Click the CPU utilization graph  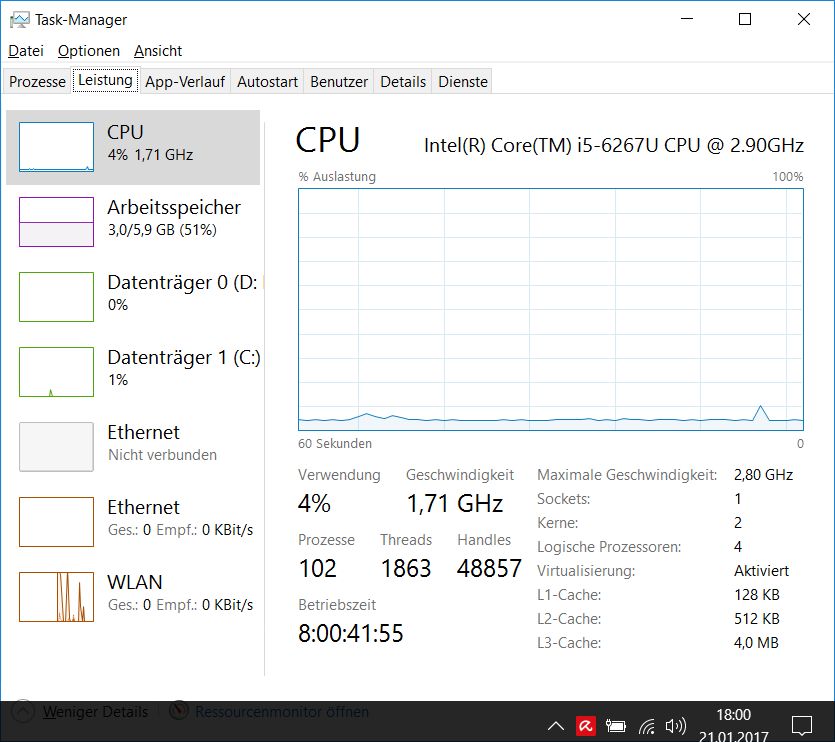point(551,309)
